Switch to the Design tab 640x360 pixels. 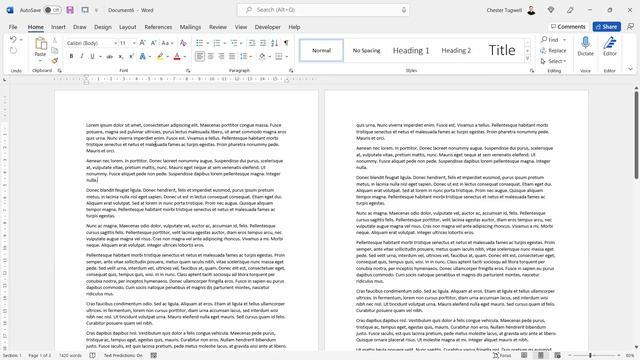click(102, 27)
